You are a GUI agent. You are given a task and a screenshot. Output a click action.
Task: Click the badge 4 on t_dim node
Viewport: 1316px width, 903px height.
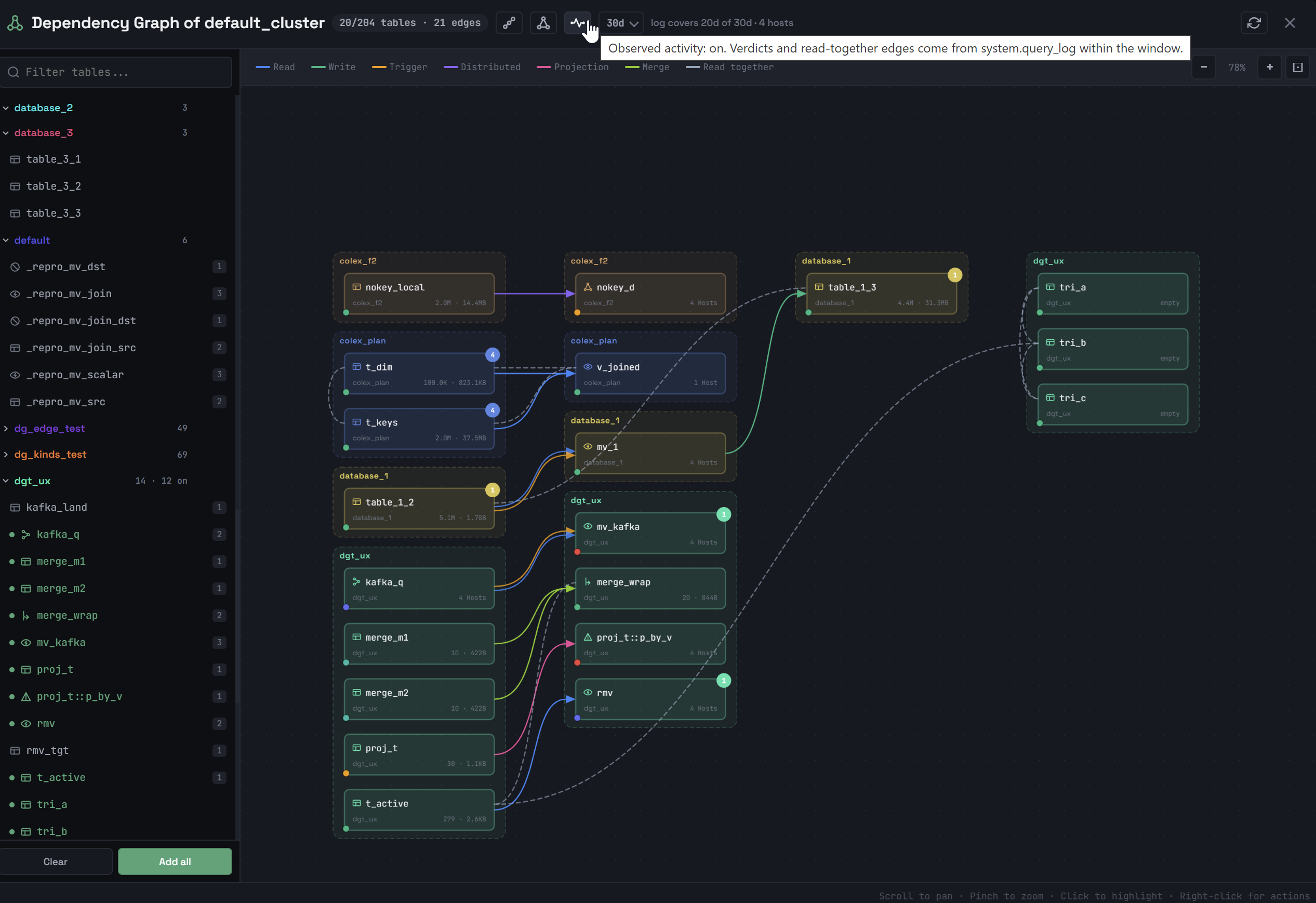point(492,355)
